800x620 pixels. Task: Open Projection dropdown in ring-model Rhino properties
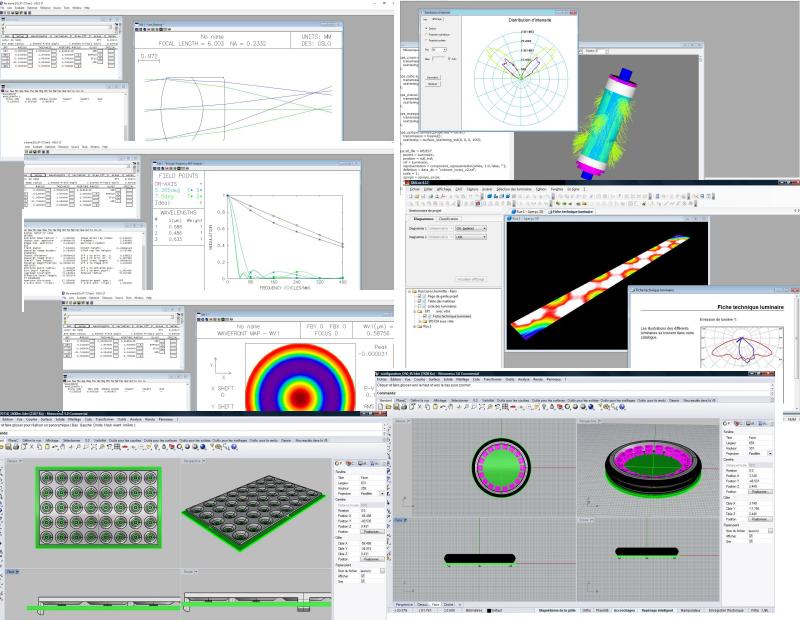pos(770,454)
